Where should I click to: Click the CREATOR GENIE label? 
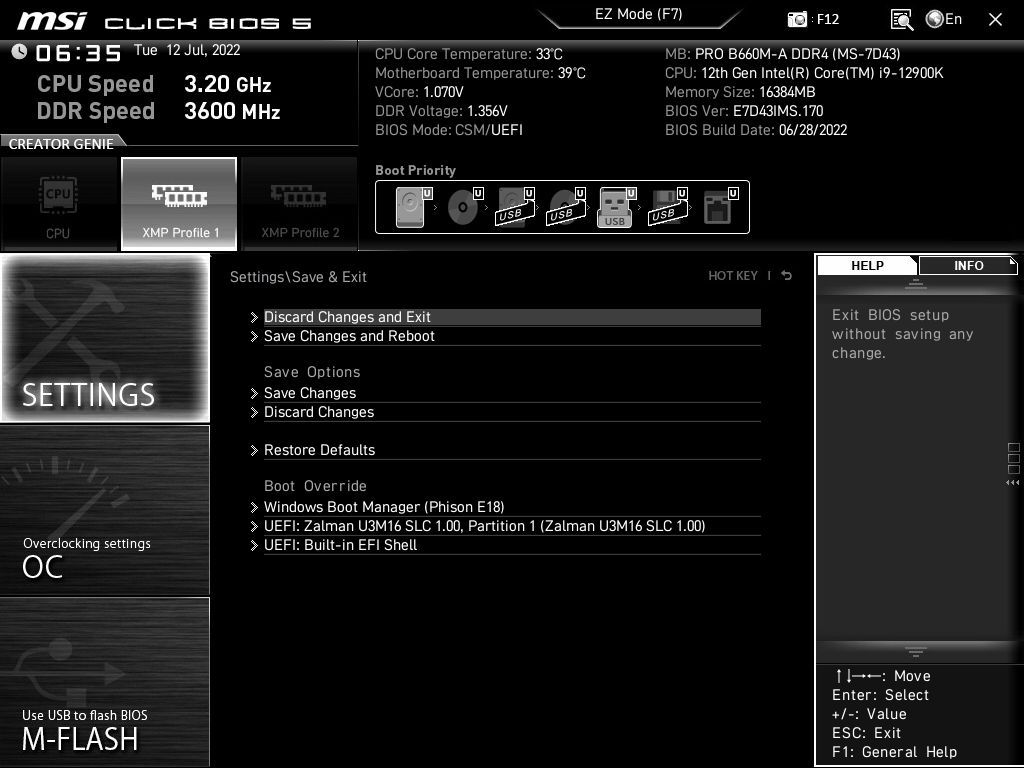click(61, 144)
